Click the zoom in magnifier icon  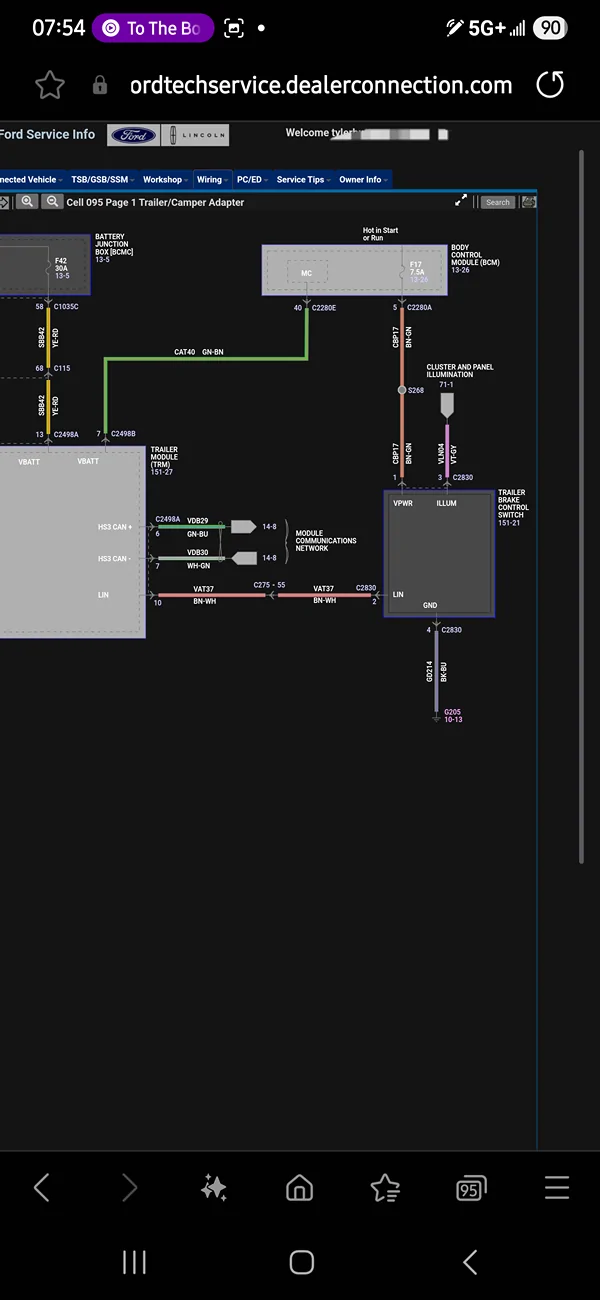pyautogui.click(x=27, y=202)
